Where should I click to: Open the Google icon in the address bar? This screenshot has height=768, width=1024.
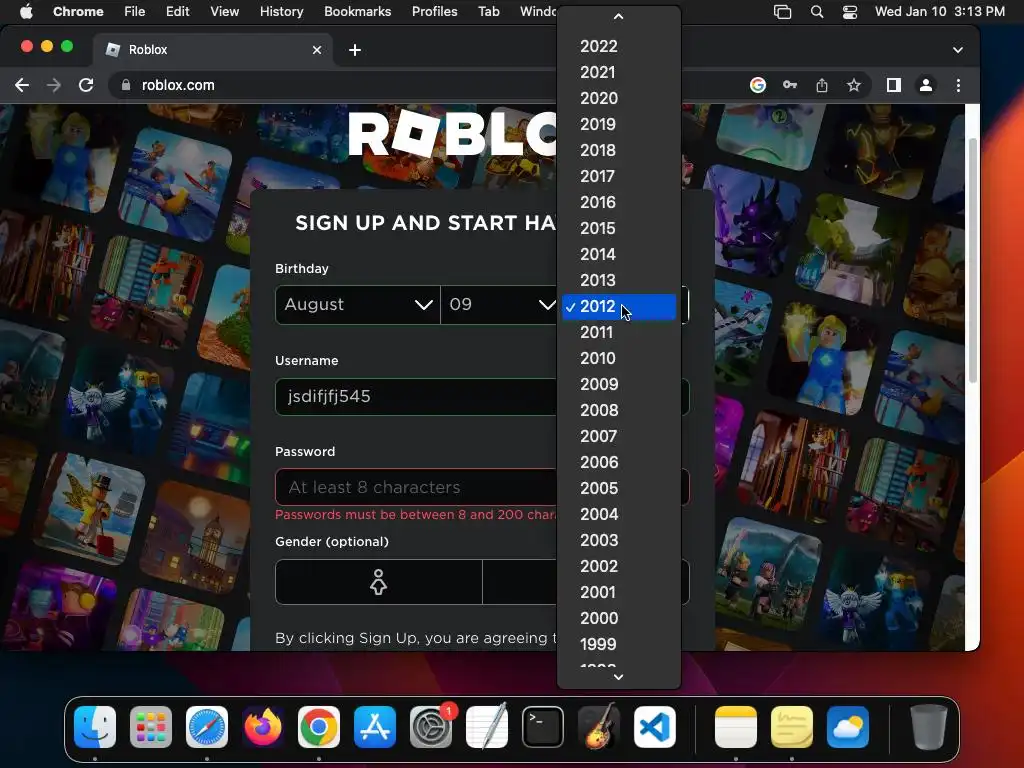pos(758,86)
